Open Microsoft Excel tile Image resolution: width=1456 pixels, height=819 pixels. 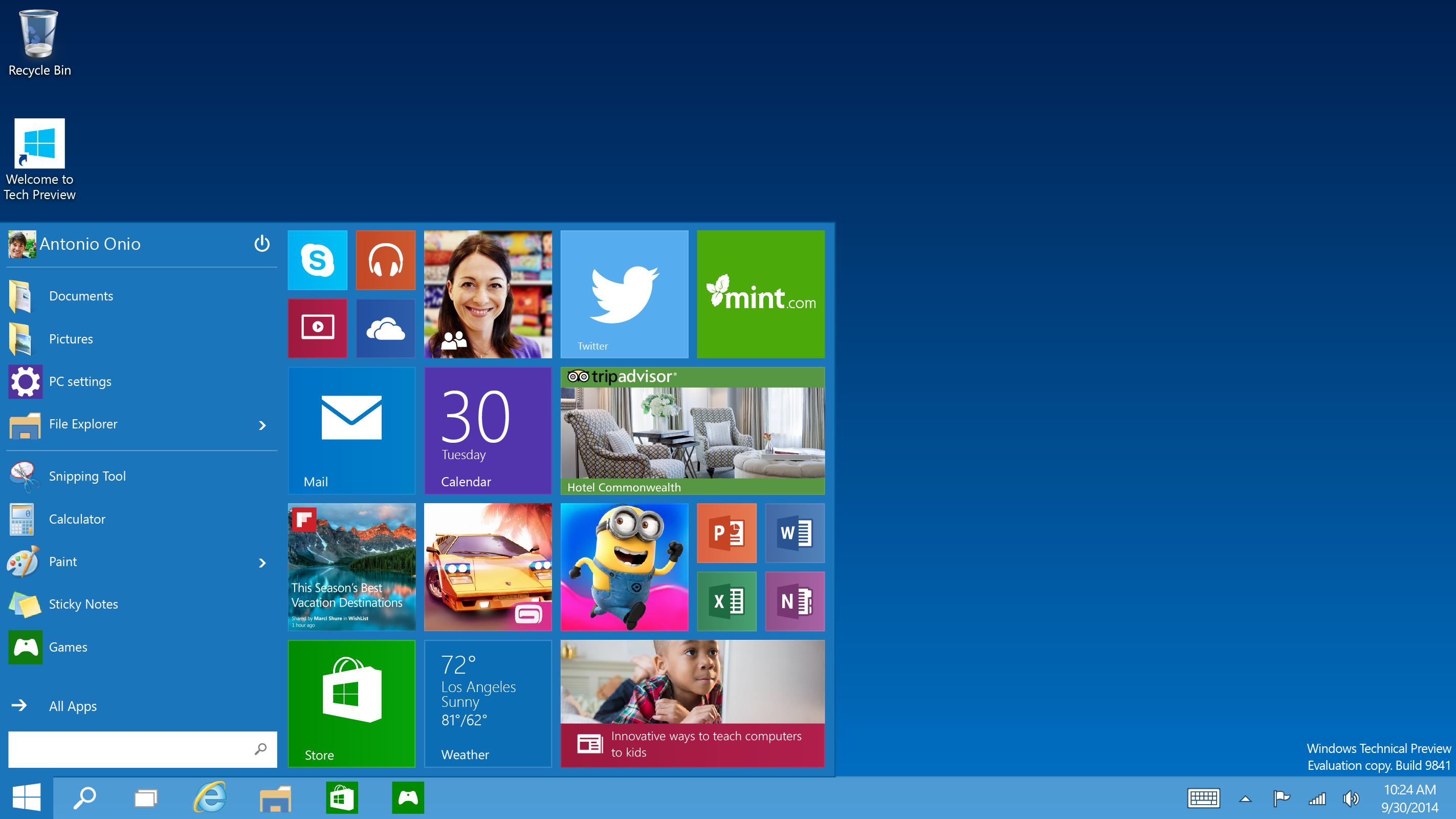(727, 600)
